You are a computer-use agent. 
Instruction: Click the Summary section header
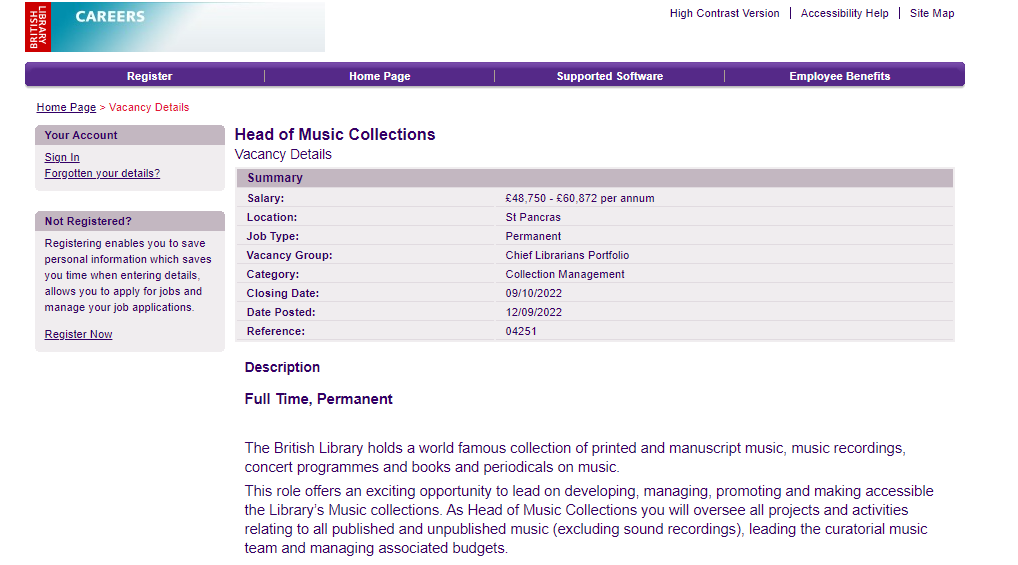[595, 178]
